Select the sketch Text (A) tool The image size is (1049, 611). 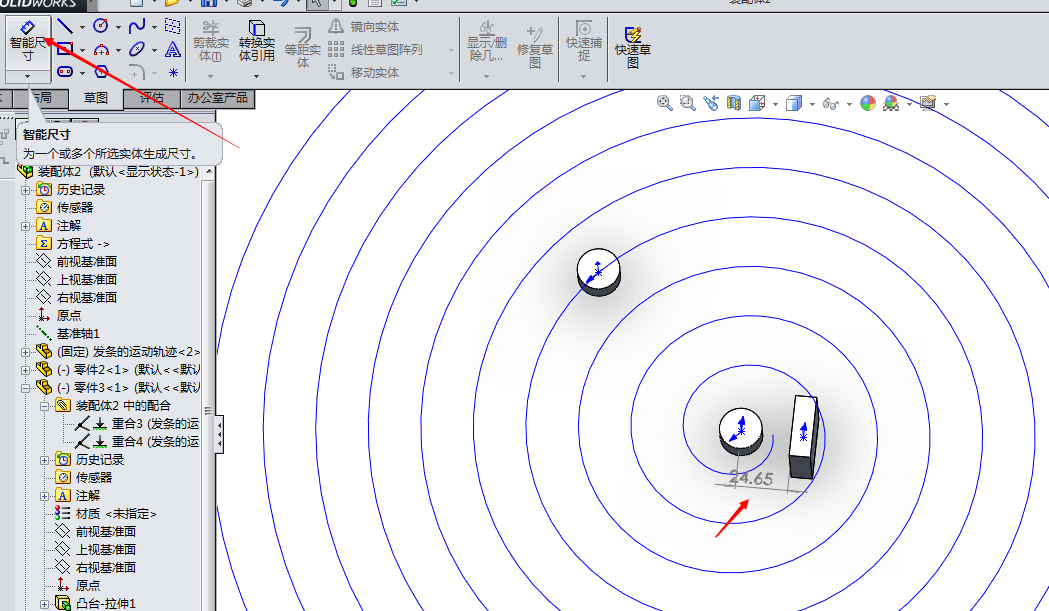coord(173,49)
